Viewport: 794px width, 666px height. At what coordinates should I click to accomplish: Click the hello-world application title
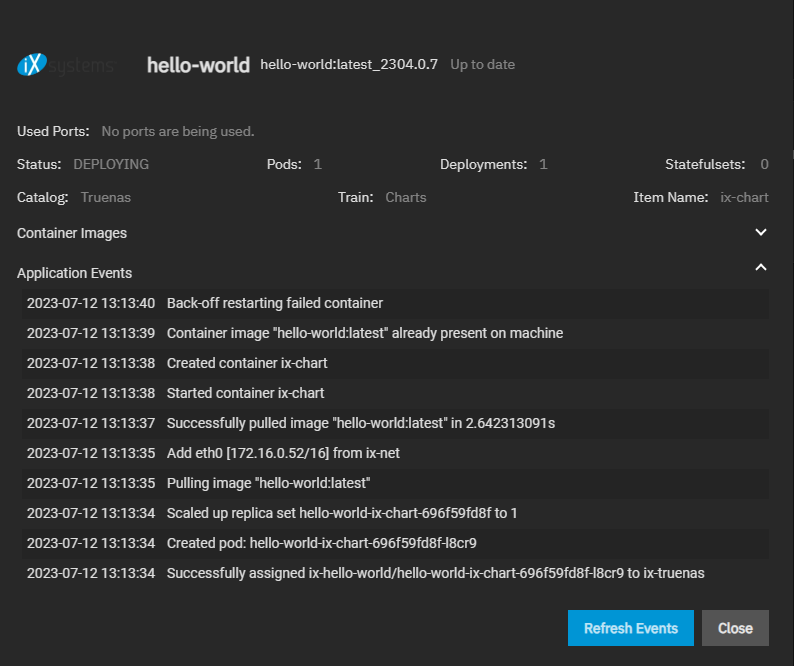(198, 65)
